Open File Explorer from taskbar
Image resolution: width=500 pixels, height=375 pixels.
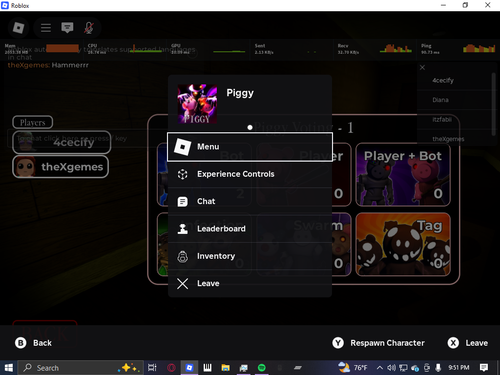click(226, 368)
